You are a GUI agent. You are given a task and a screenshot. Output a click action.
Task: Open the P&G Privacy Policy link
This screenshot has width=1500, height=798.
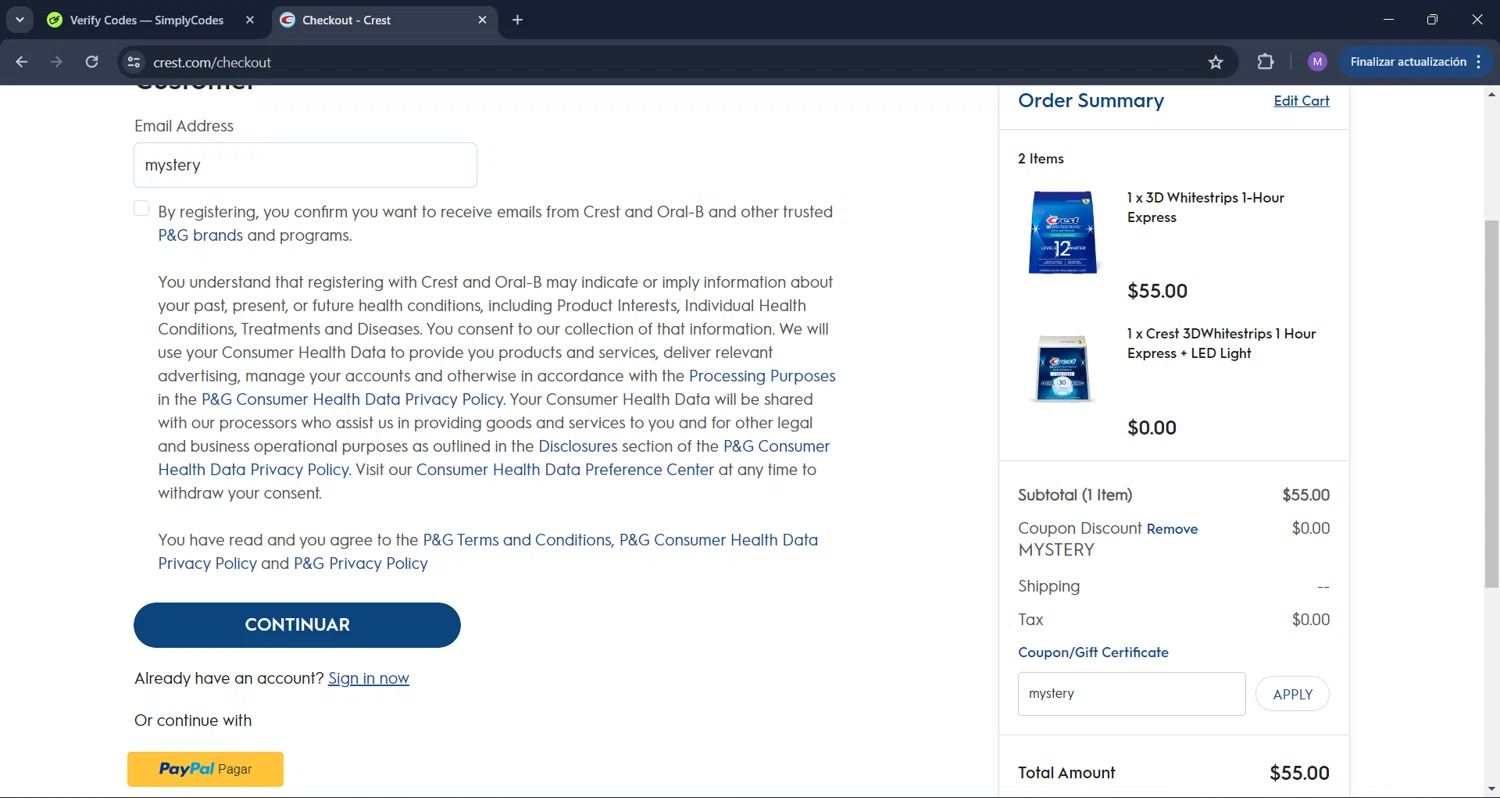[361, 564]
